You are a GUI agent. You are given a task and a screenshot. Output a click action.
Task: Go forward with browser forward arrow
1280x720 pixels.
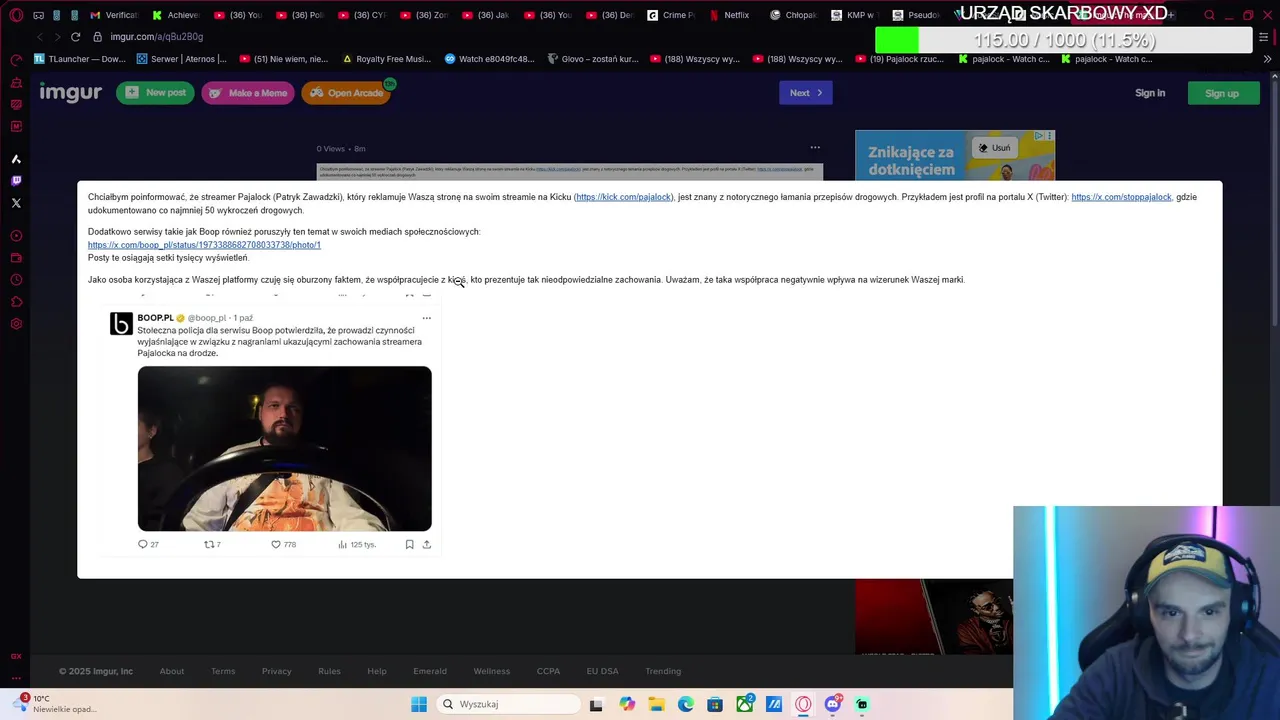coord(57,37)
